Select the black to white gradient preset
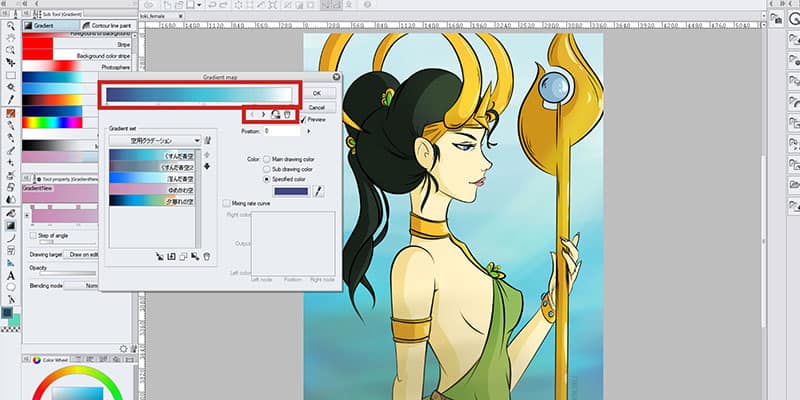Screen dimensions: 800x400 pos(60,145)
